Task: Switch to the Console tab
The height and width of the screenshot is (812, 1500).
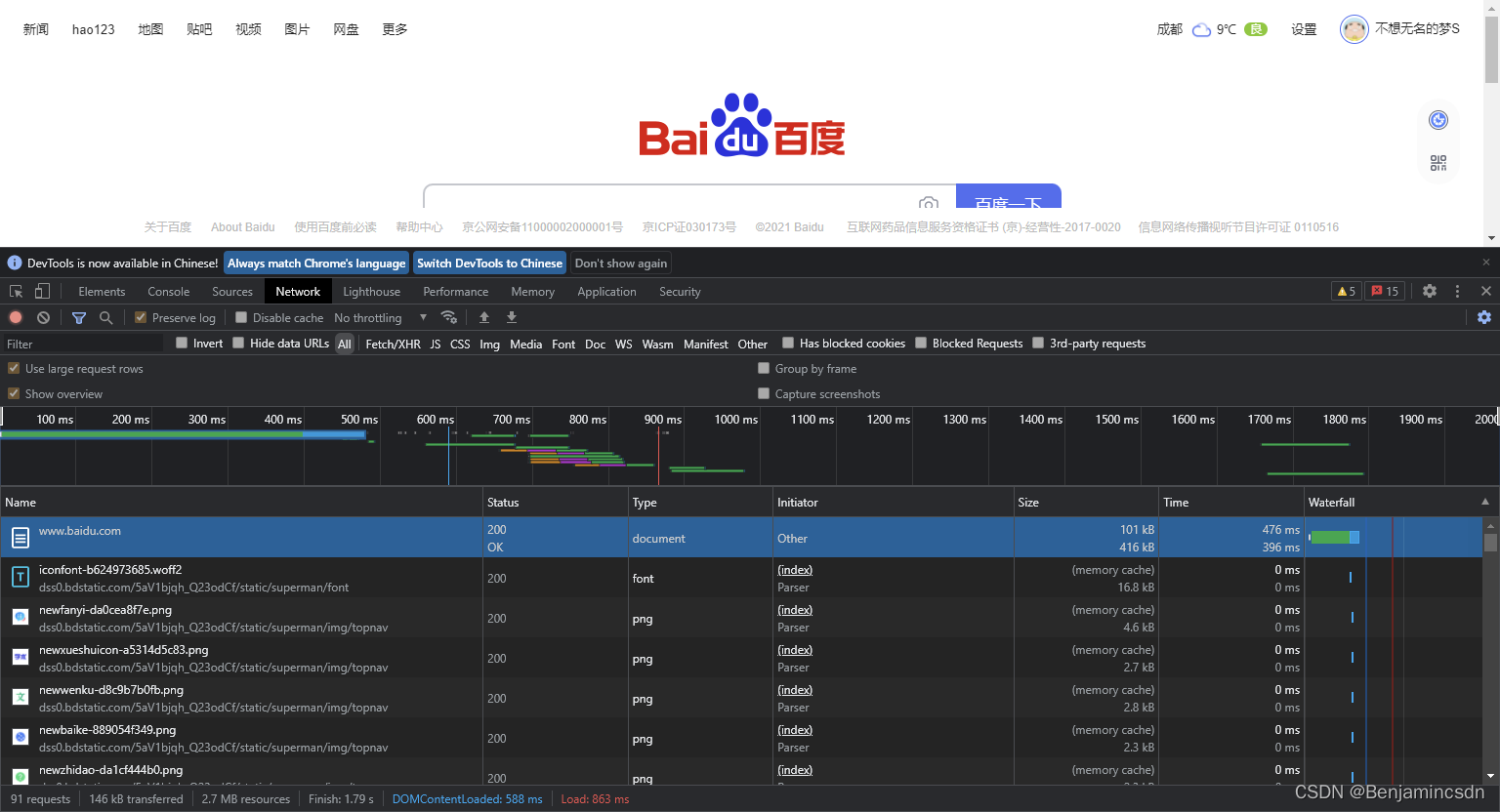Action: tap(168, 291)
